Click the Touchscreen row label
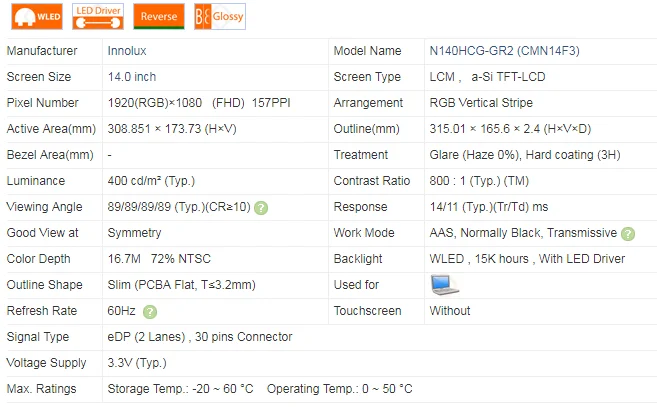 (367, 311)
